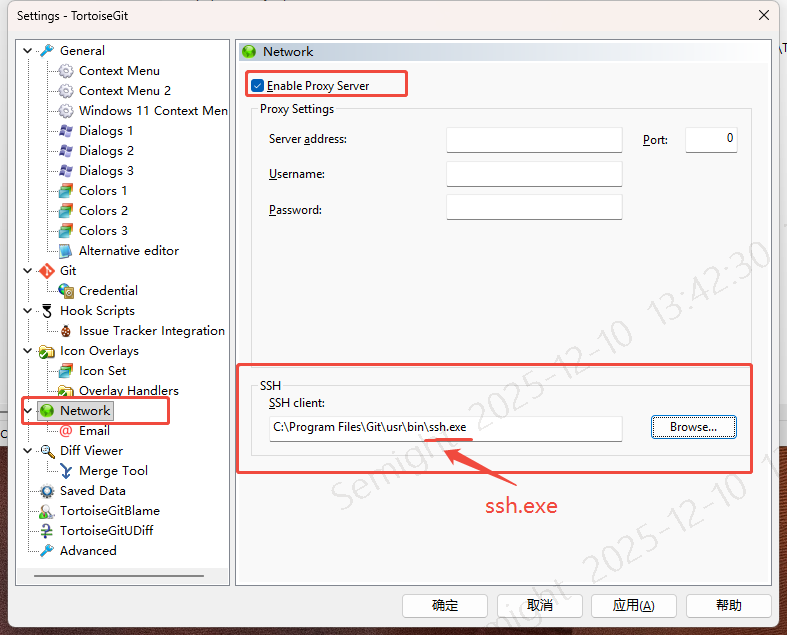Click the Diff Viewer magnifier icon

(x=47, y=451)
